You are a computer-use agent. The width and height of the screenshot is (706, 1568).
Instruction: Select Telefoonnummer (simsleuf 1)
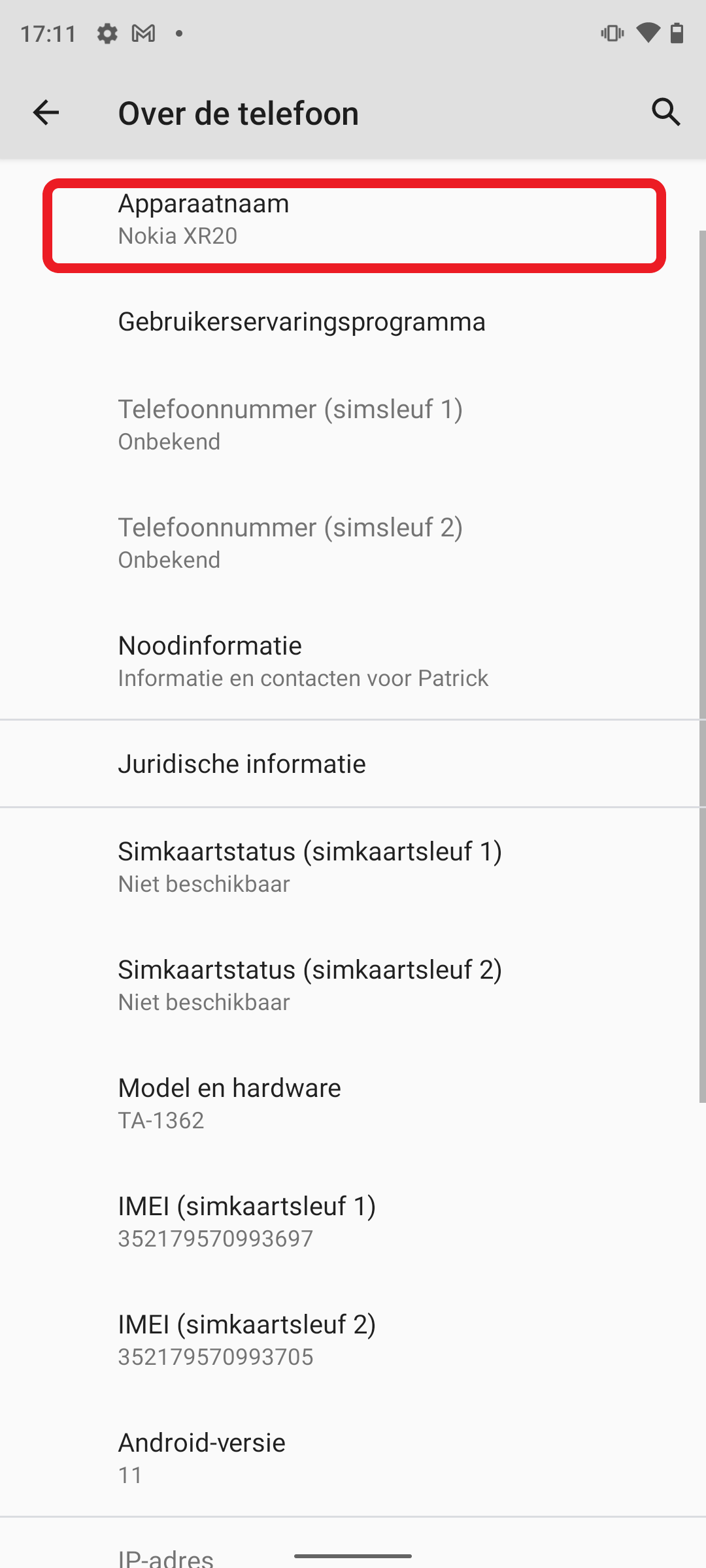[353, 425]
